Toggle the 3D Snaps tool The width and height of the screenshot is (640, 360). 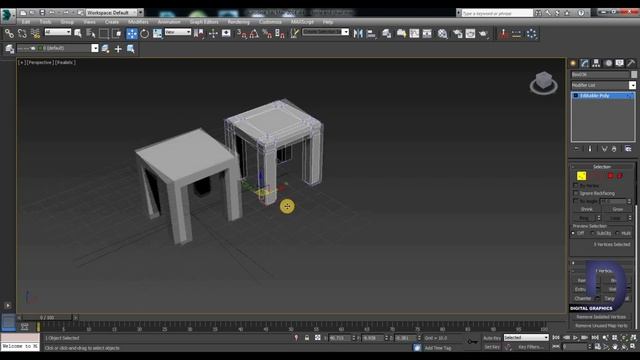click(241, 33)
